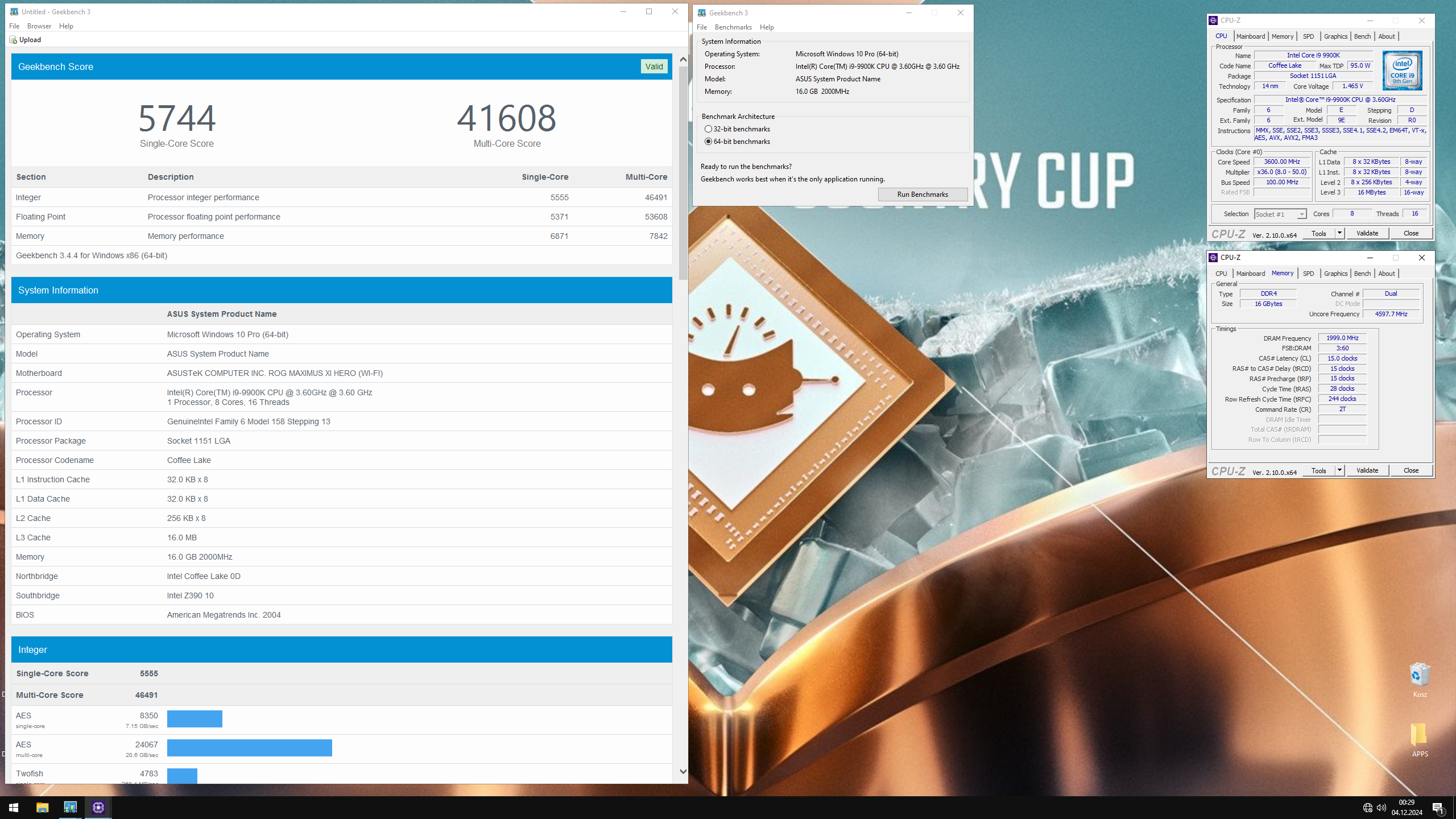
Task: Click the AES multi-core score bar
Action: [250, 748]
